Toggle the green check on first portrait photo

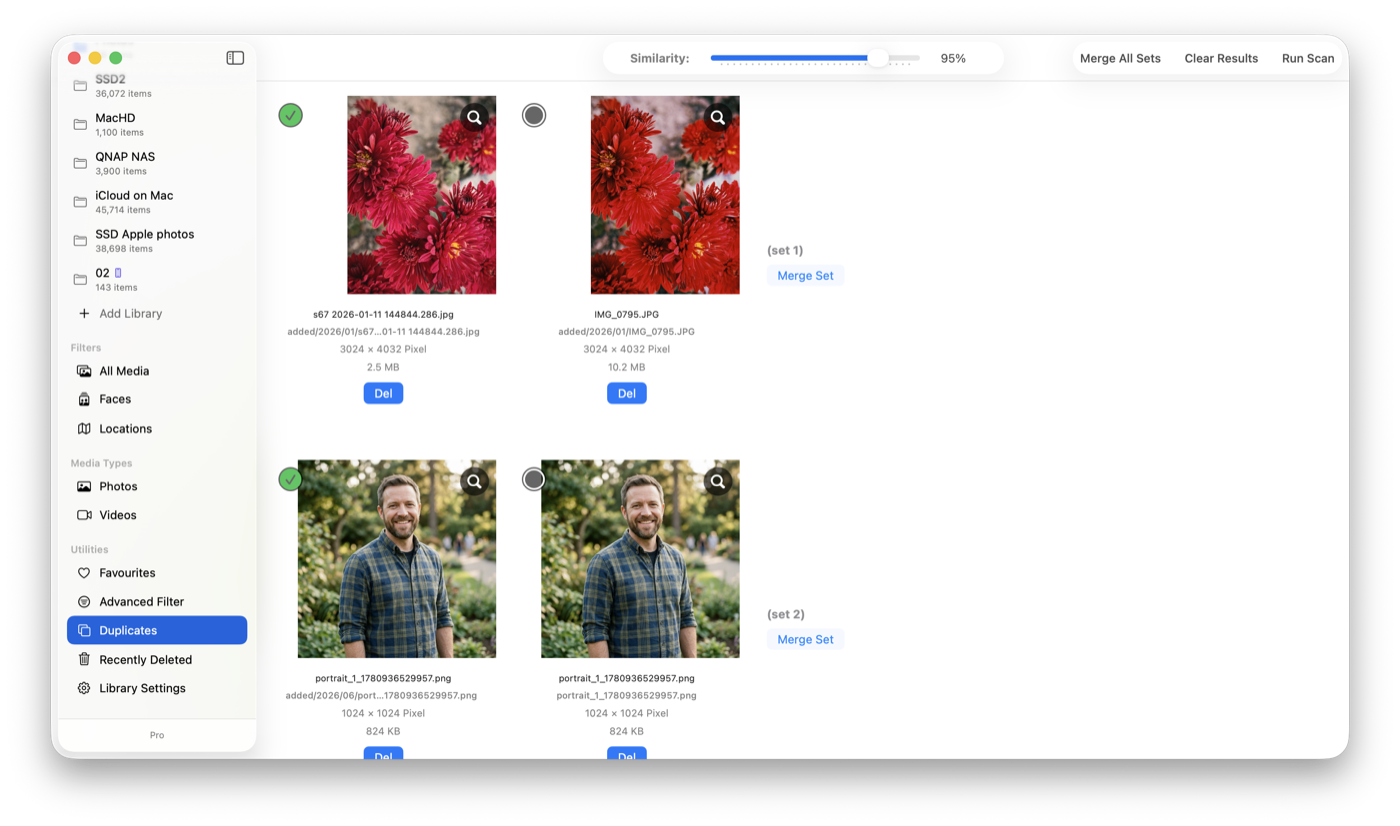290,479
